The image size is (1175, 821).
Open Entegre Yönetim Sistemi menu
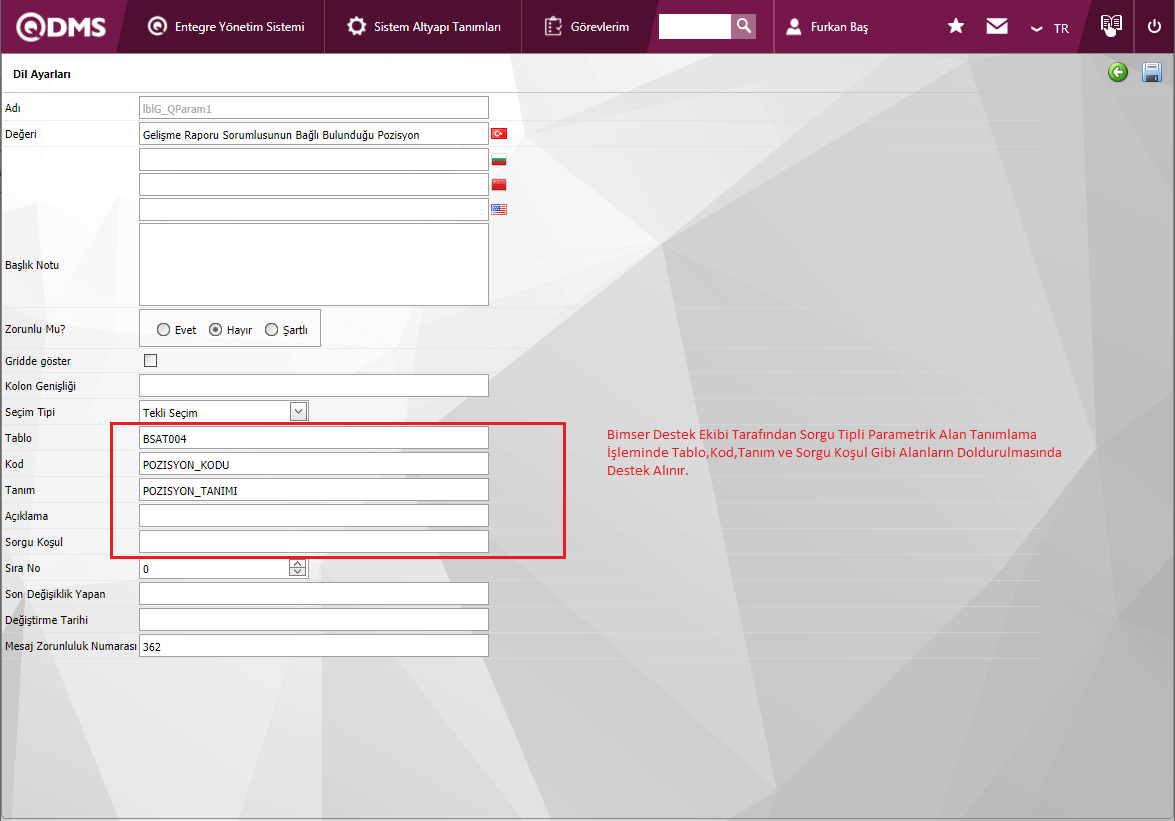[x=226, y=27]
